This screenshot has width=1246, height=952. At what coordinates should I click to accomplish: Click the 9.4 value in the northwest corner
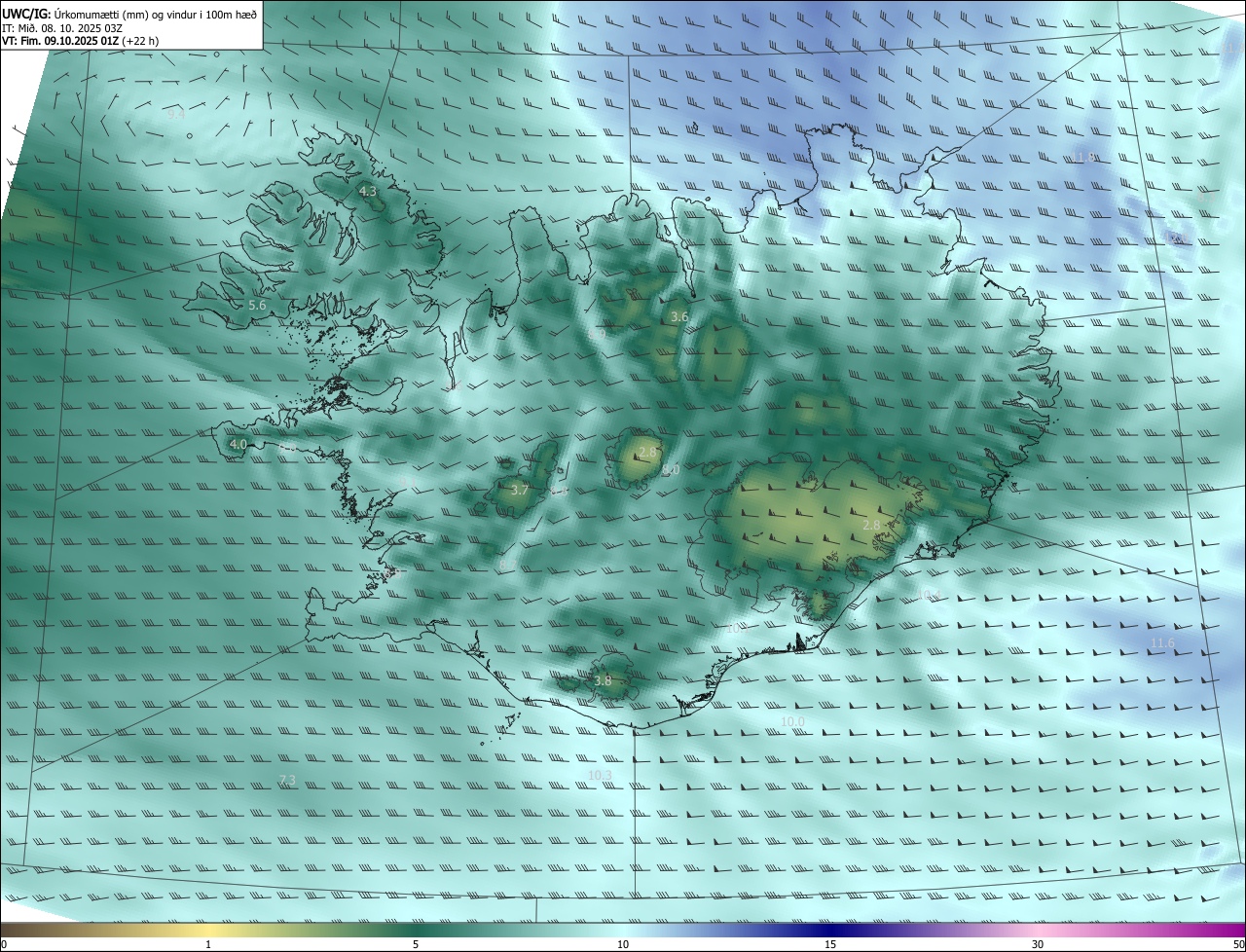pos(175,114)
